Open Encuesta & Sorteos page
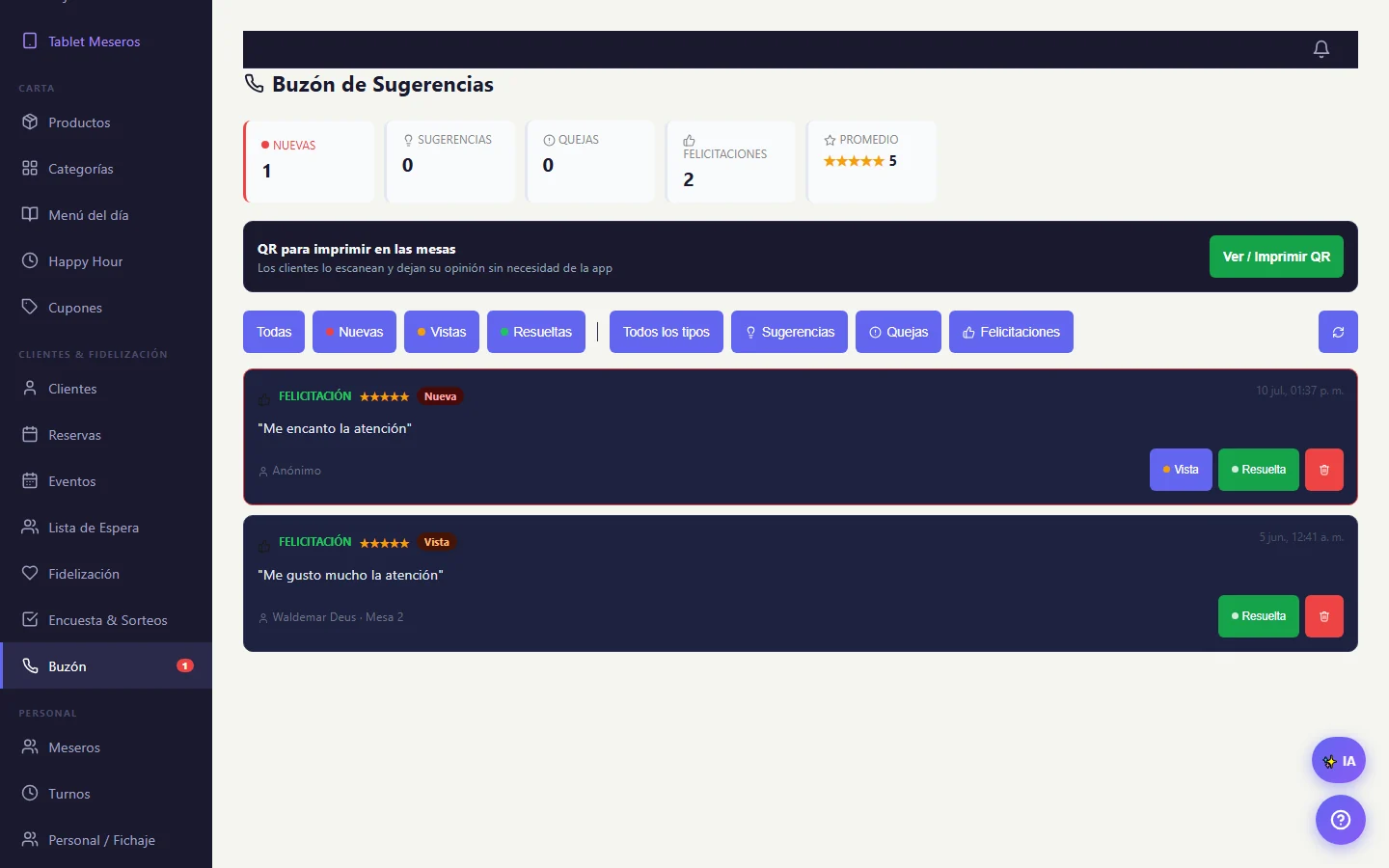 [x=106, y=620]
